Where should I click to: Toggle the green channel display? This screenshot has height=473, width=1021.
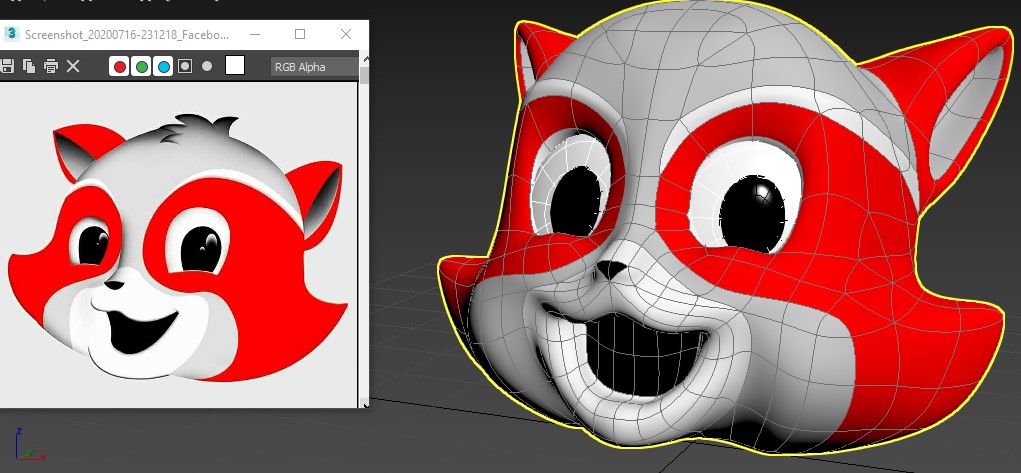coord(142,66)
